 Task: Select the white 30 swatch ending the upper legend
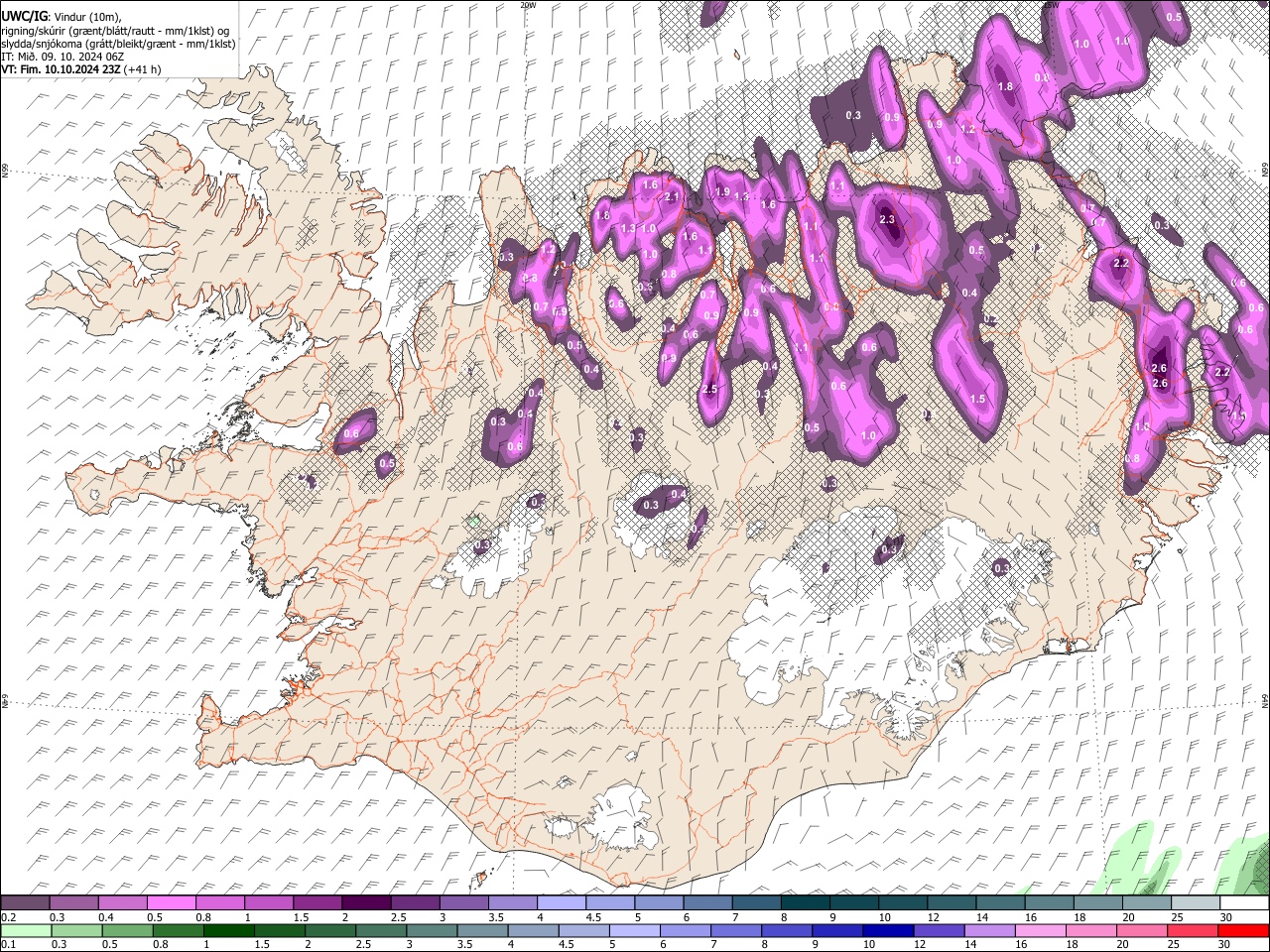(1244, 903)
